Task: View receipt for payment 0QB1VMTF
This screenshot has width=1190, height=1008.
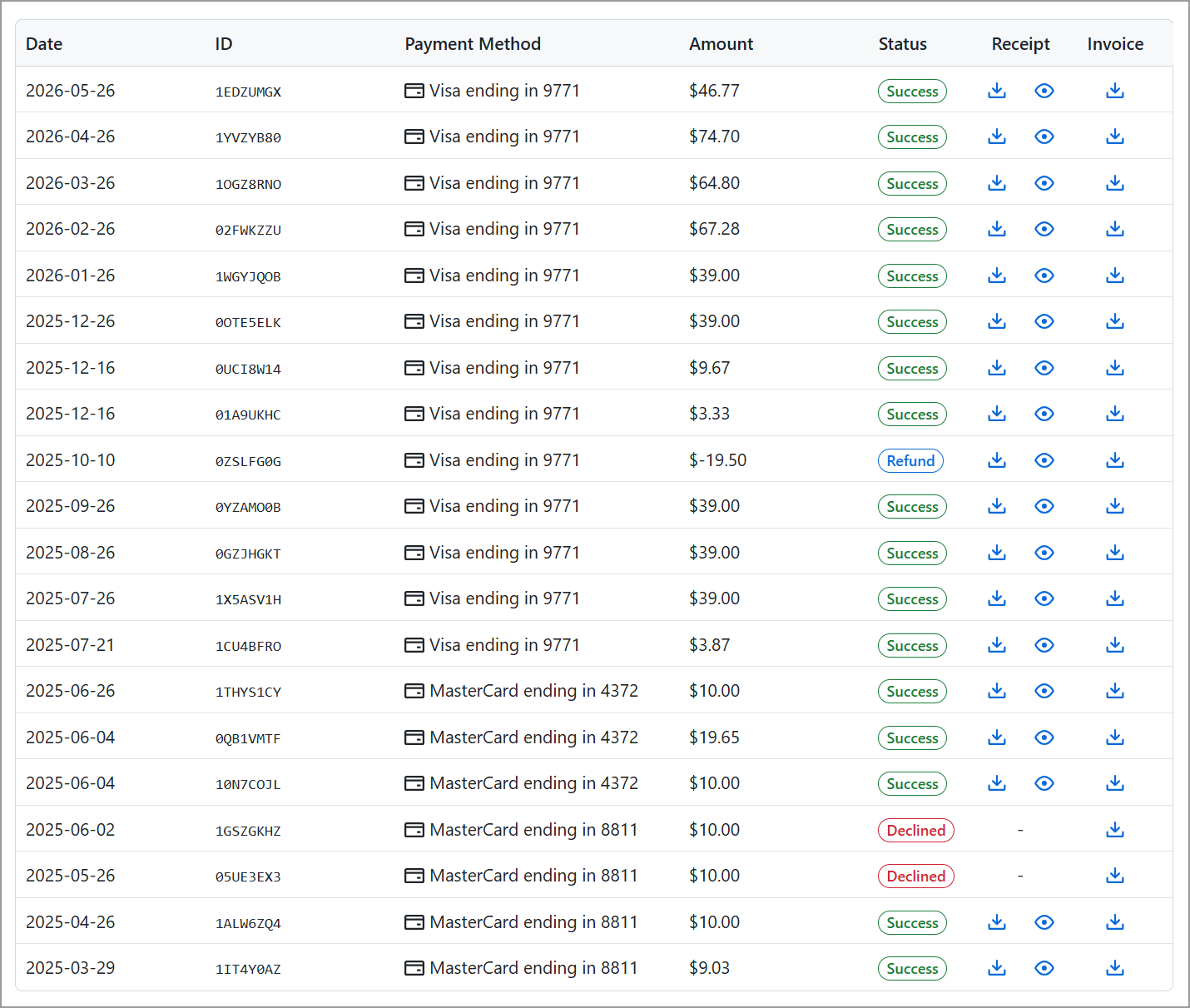Action: [1044, 737]
